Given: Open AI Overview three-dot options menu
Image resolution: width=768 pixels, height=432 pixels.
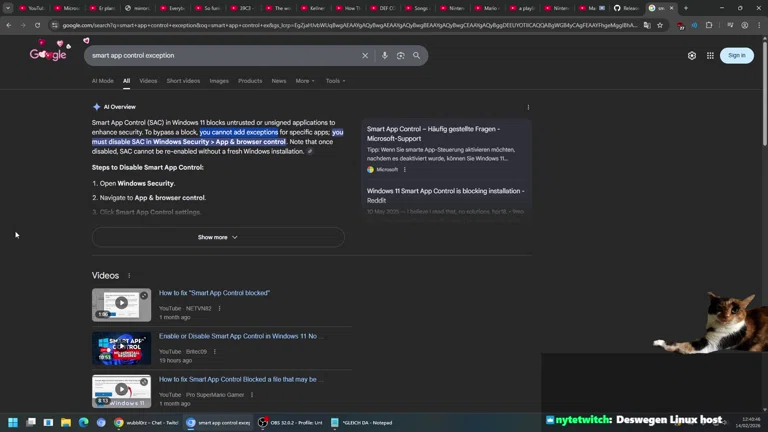Looking at the screenshot, I should coord(528,107).
